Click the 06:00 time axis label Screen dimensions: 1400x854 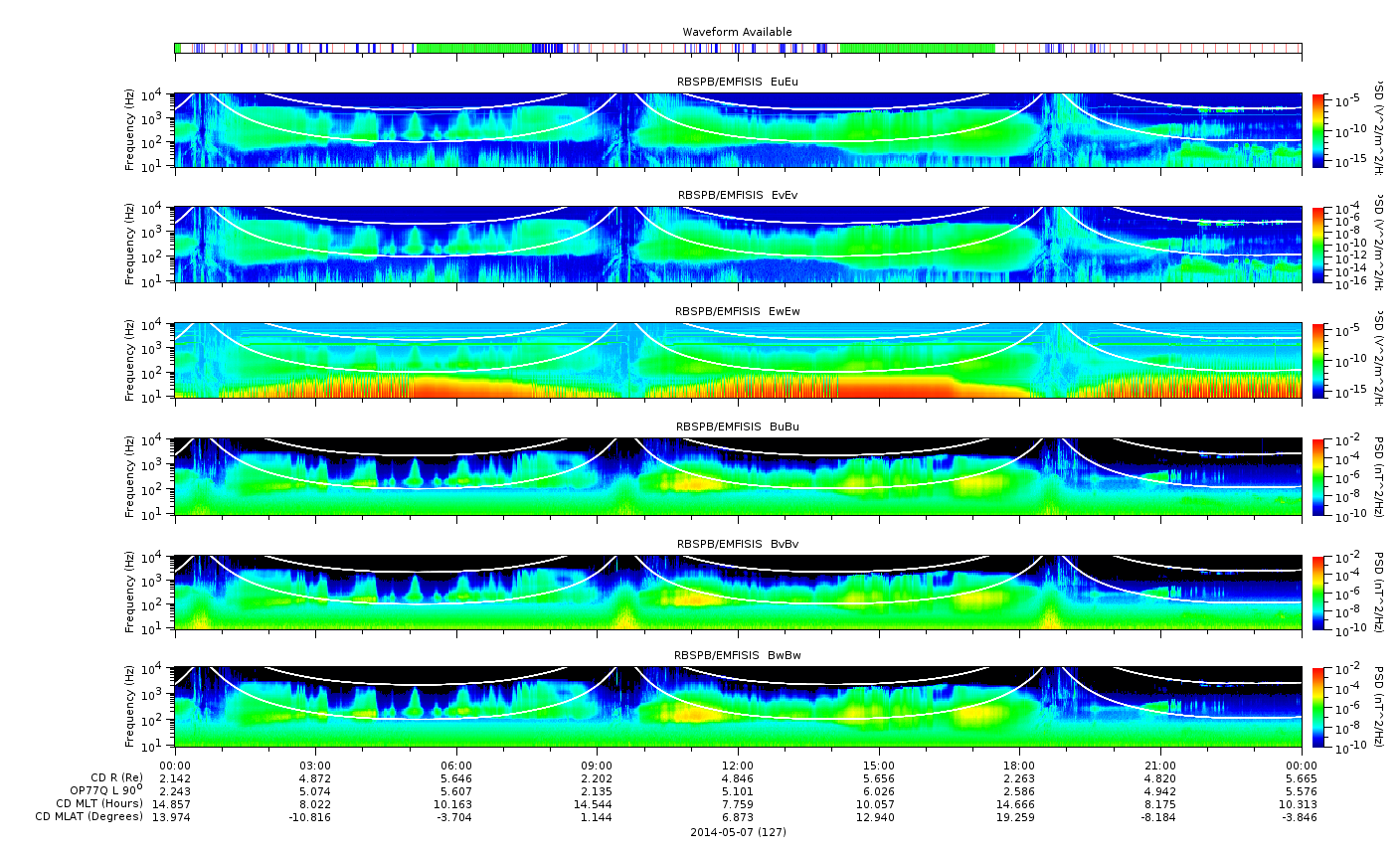[456, 765]
